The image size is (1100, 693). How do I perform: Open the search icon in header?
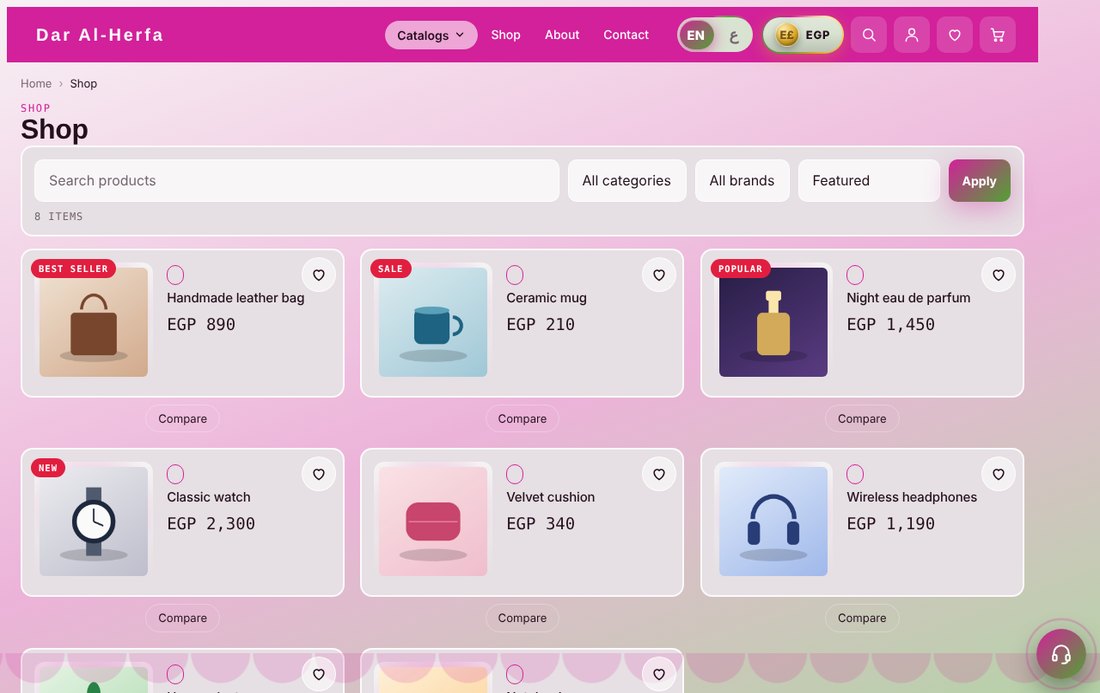tap(868, 35)
